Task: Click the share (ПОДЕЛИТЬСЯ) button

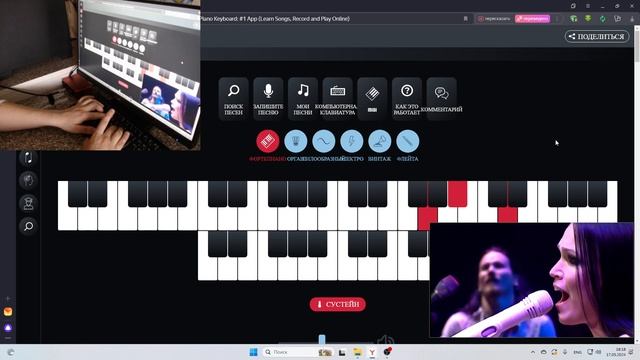Action: [x=597, y=36]
